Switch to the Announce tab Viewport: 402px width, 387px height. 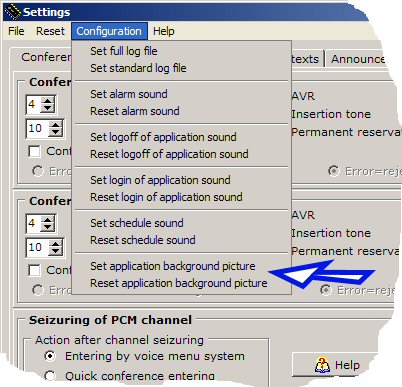(x=358, y=59)
